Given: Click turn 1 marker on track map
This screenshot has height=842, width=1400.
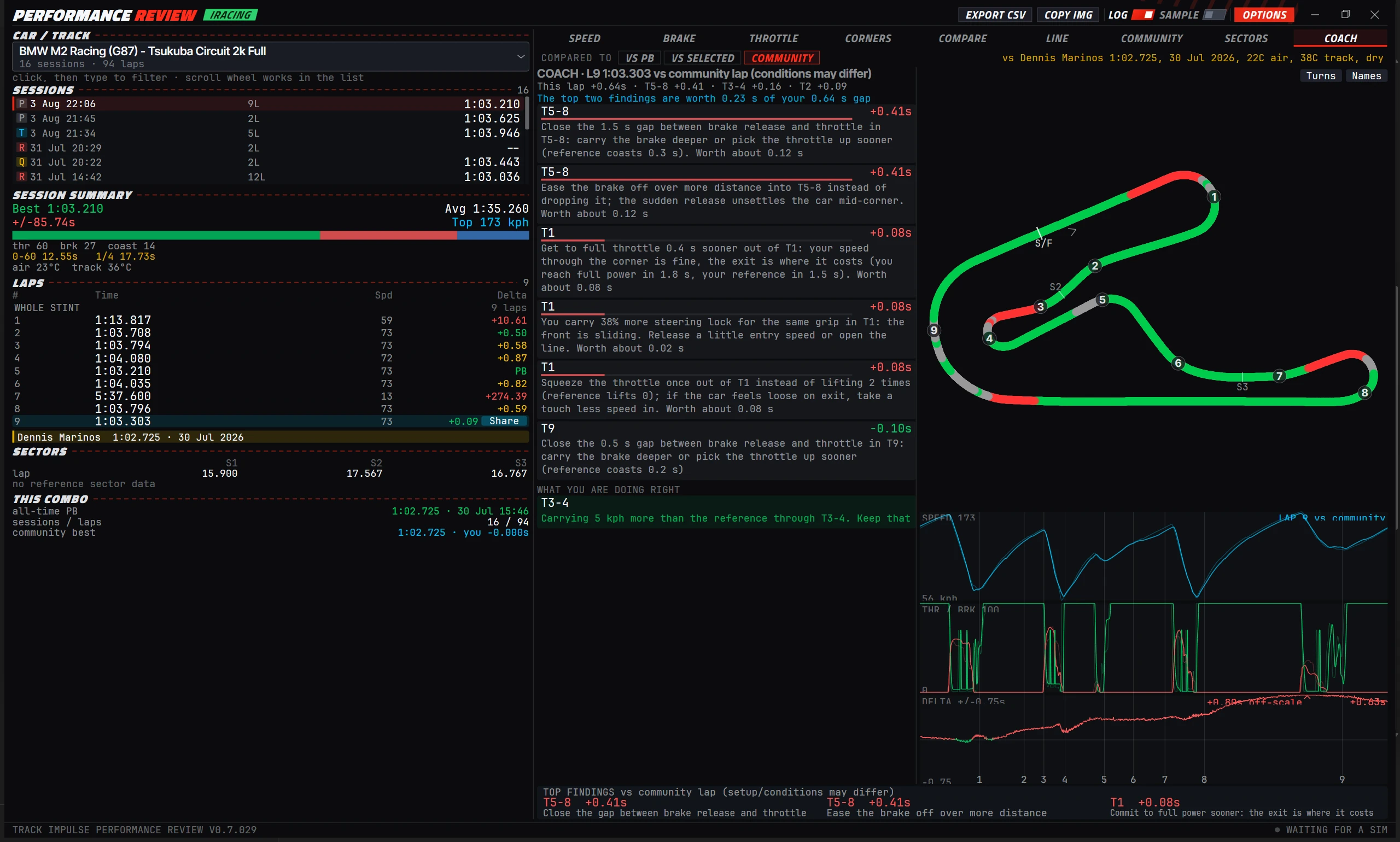Looking at the screenshot, I should coord(1214,197).
